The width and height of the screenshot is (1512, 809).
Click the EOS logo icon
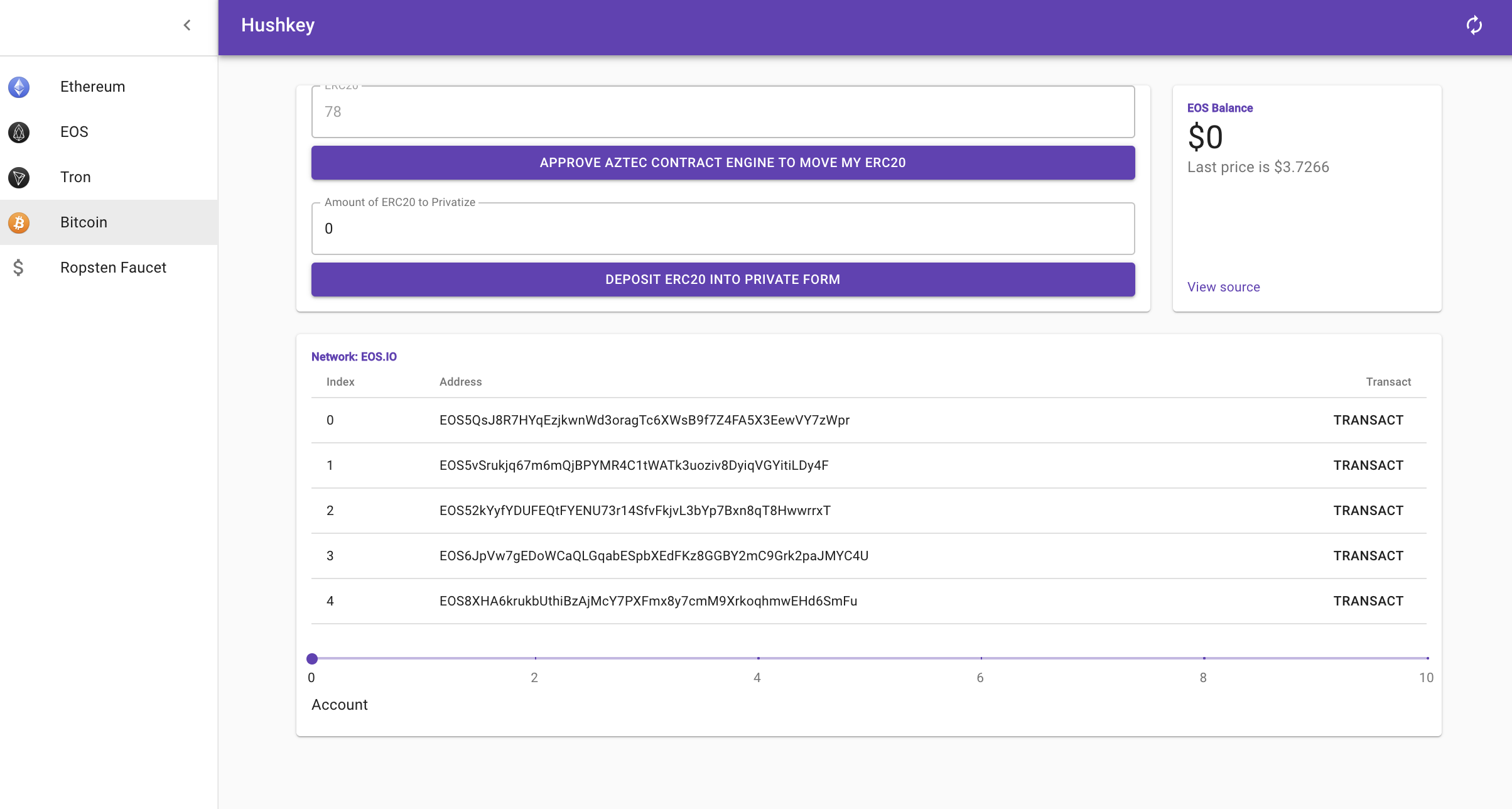click(19, 132)
